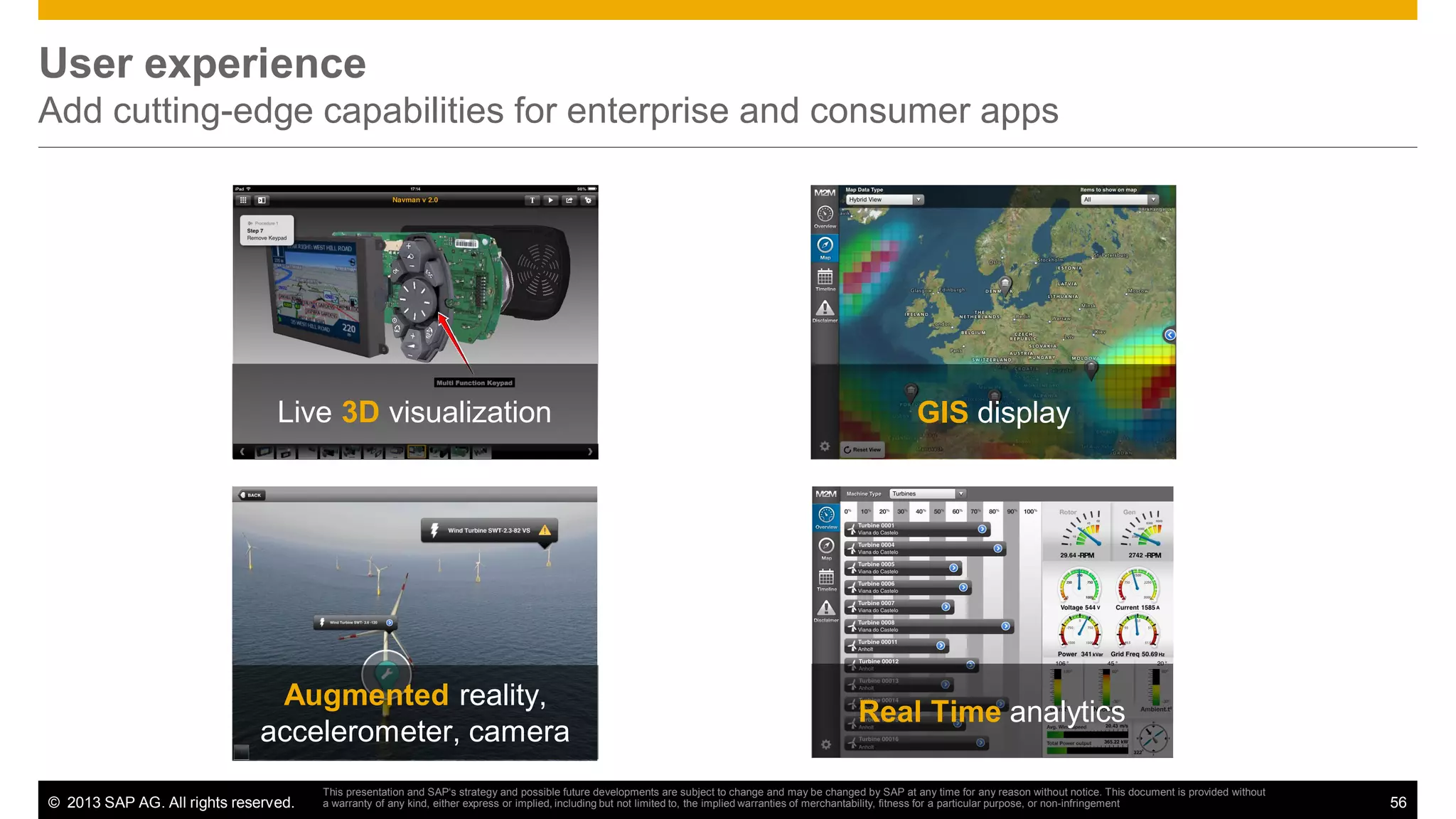Click the gear icon in analytics sidebar
The image size is (1456, 819).
825,744
